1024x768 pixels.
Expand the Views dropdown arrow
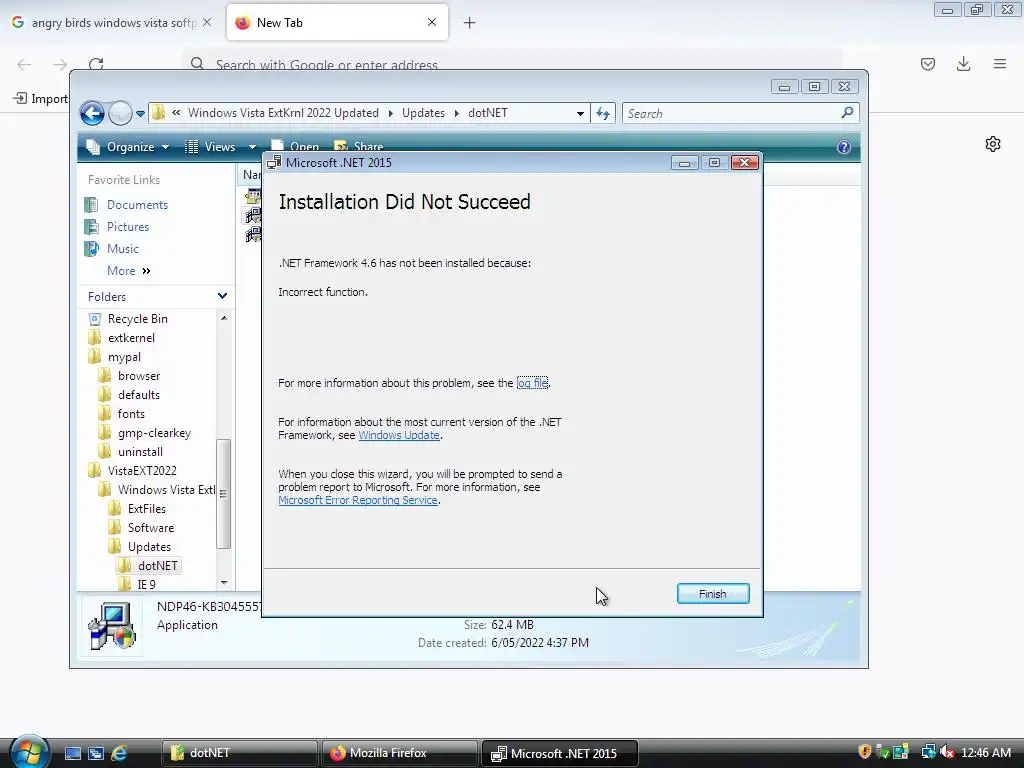252,147
